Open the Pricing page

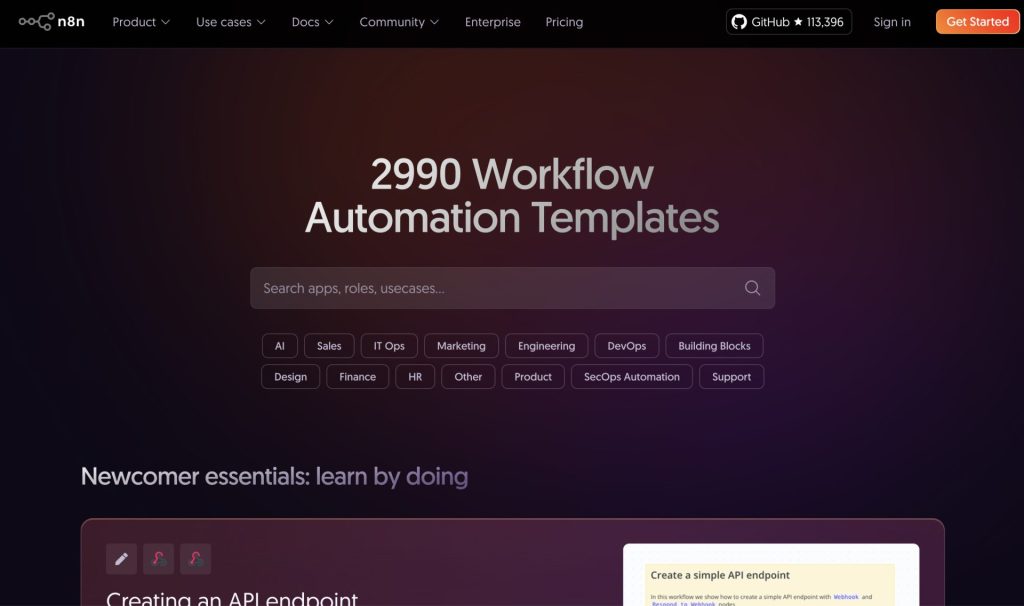pos(564,22)
